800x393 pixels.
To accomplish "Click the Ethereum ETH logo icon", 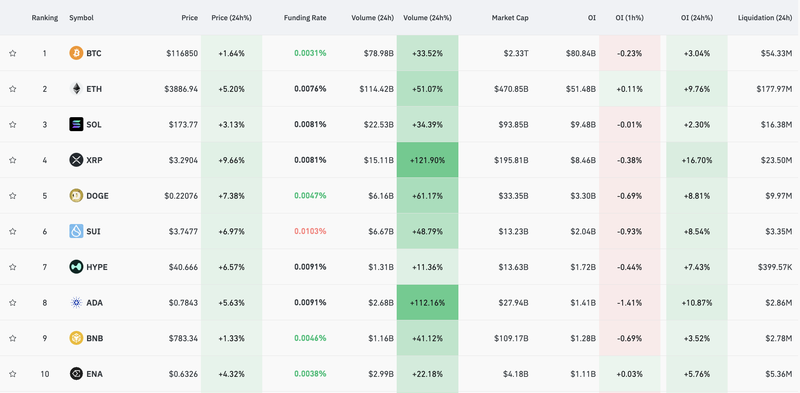I will click(76, 89).
